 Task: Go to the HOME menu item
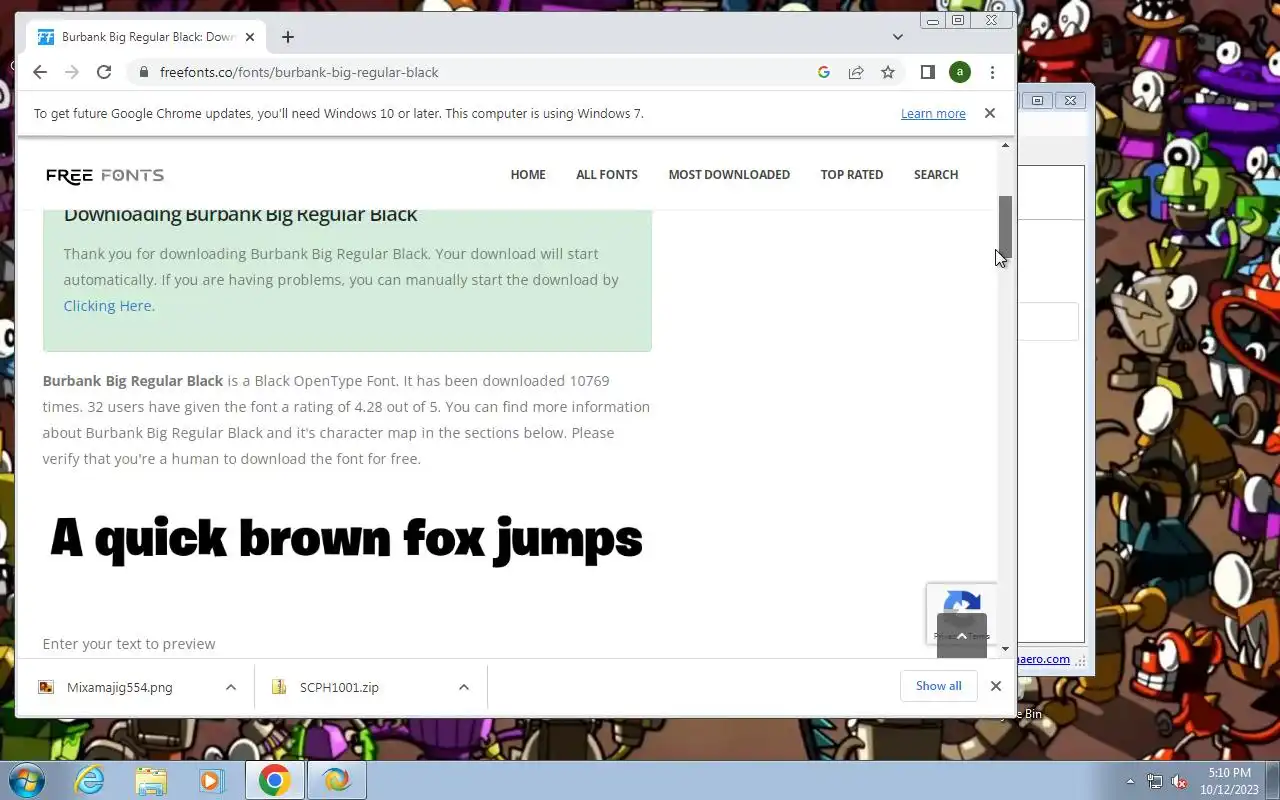528,174
